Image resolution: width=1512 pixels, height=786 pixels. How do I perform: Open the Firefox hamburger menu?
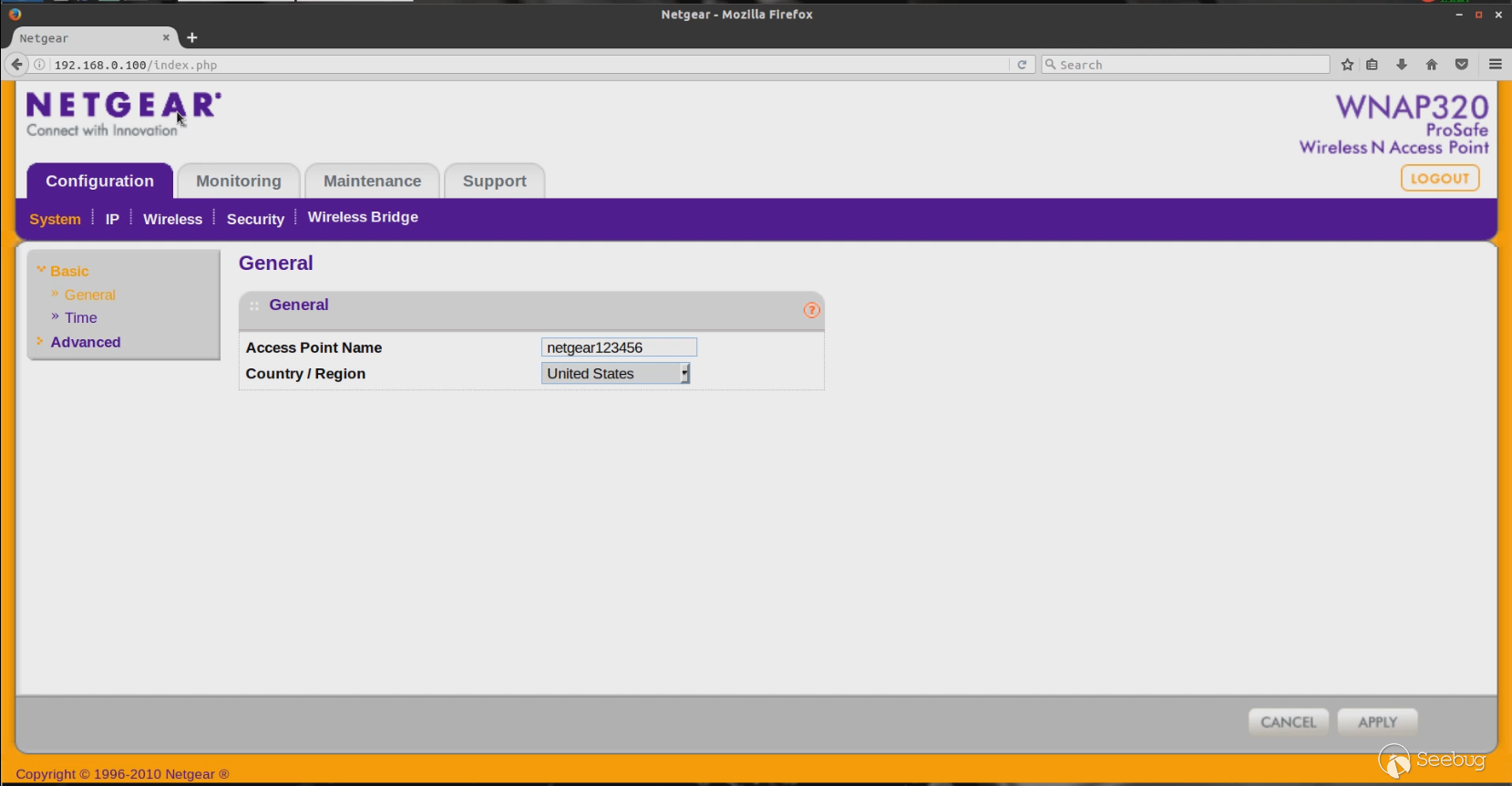click(1496, 64)
